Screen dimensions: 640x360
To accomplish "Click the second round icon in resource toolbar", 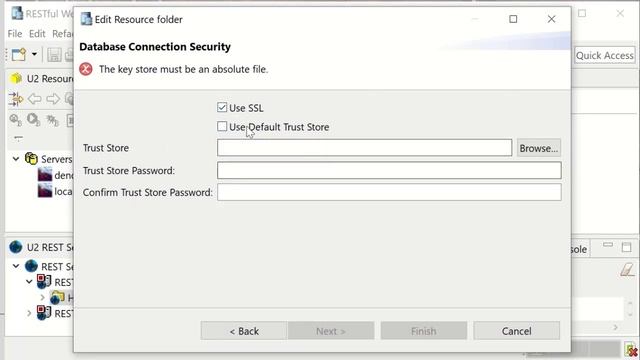I will [33, 120].
